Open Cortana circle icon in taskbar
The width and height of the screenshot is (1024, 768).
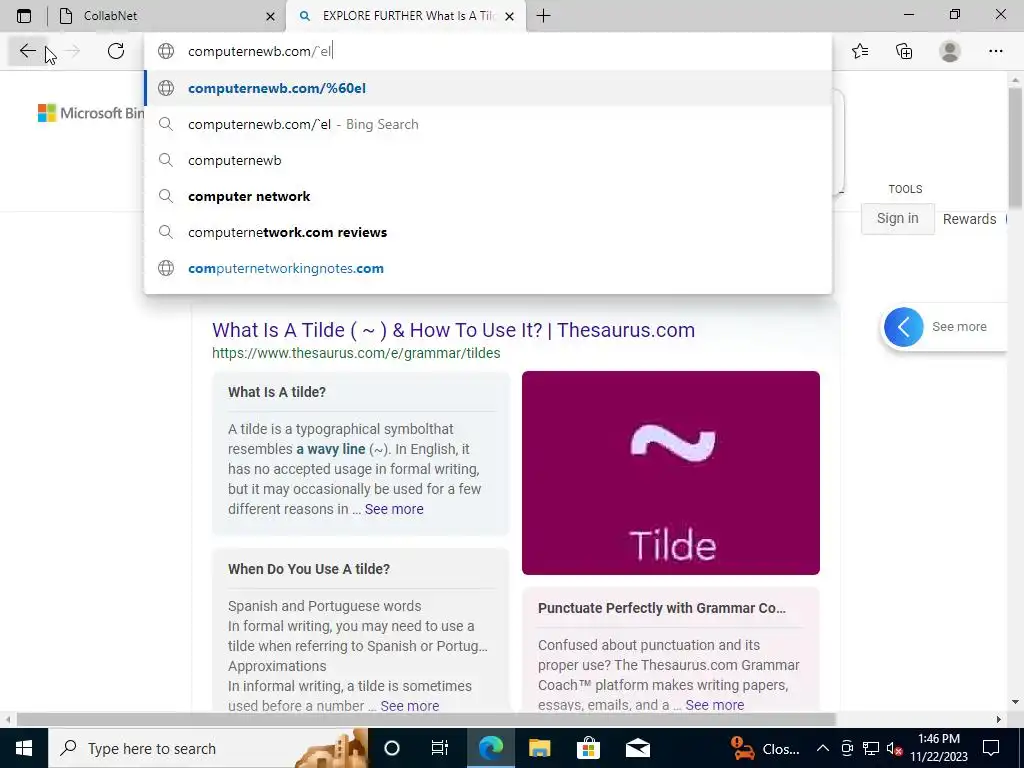[392, 748]
